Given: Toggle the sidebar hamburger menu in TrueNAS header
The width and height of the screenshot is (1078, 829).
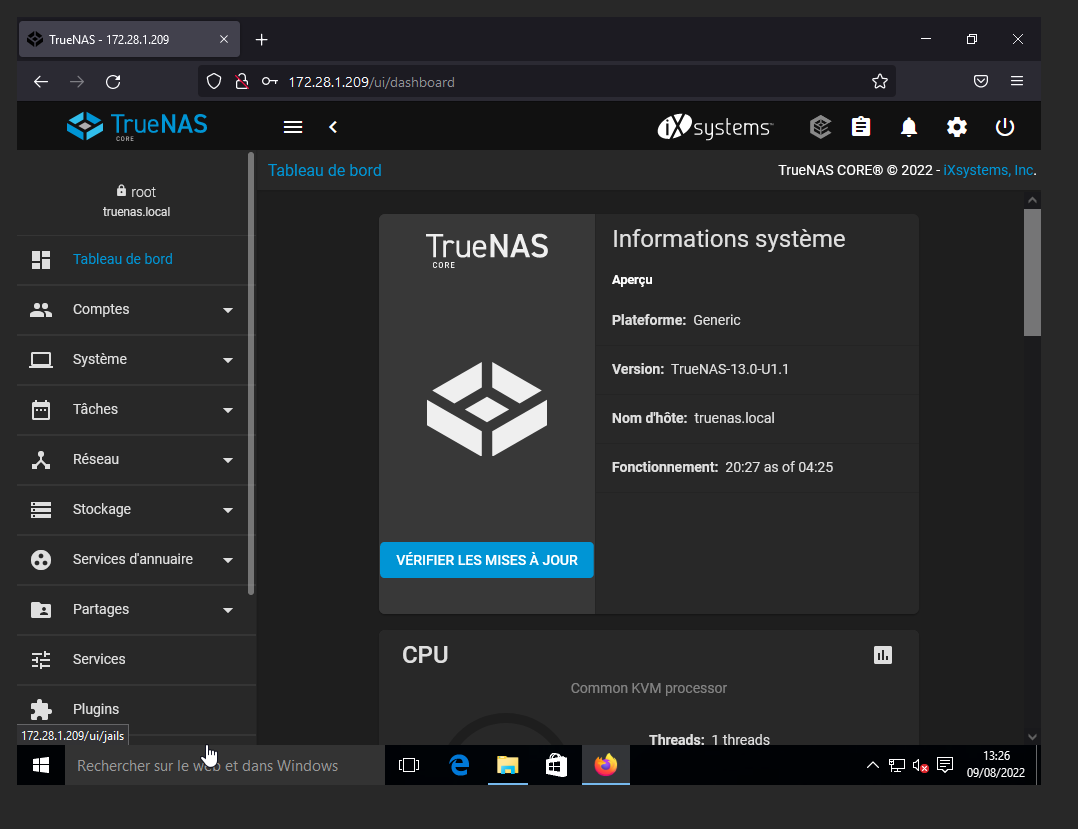Looking at the screenshot, I should (x=293, y=127).
